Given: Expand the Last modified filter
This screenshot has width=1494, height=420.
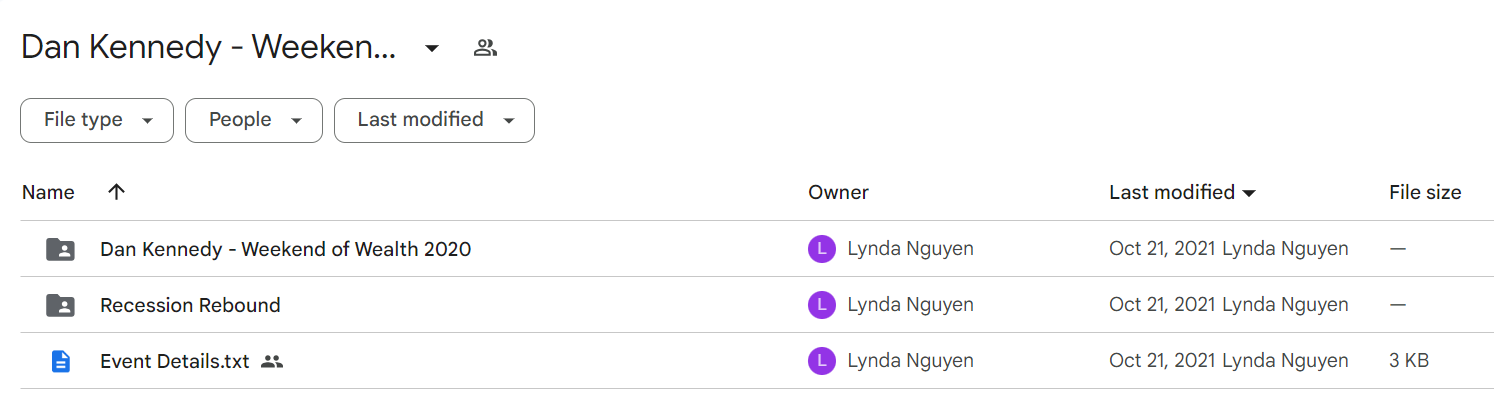Looking at the screenshot, I should pyautogui.click(x=434, y=120).
